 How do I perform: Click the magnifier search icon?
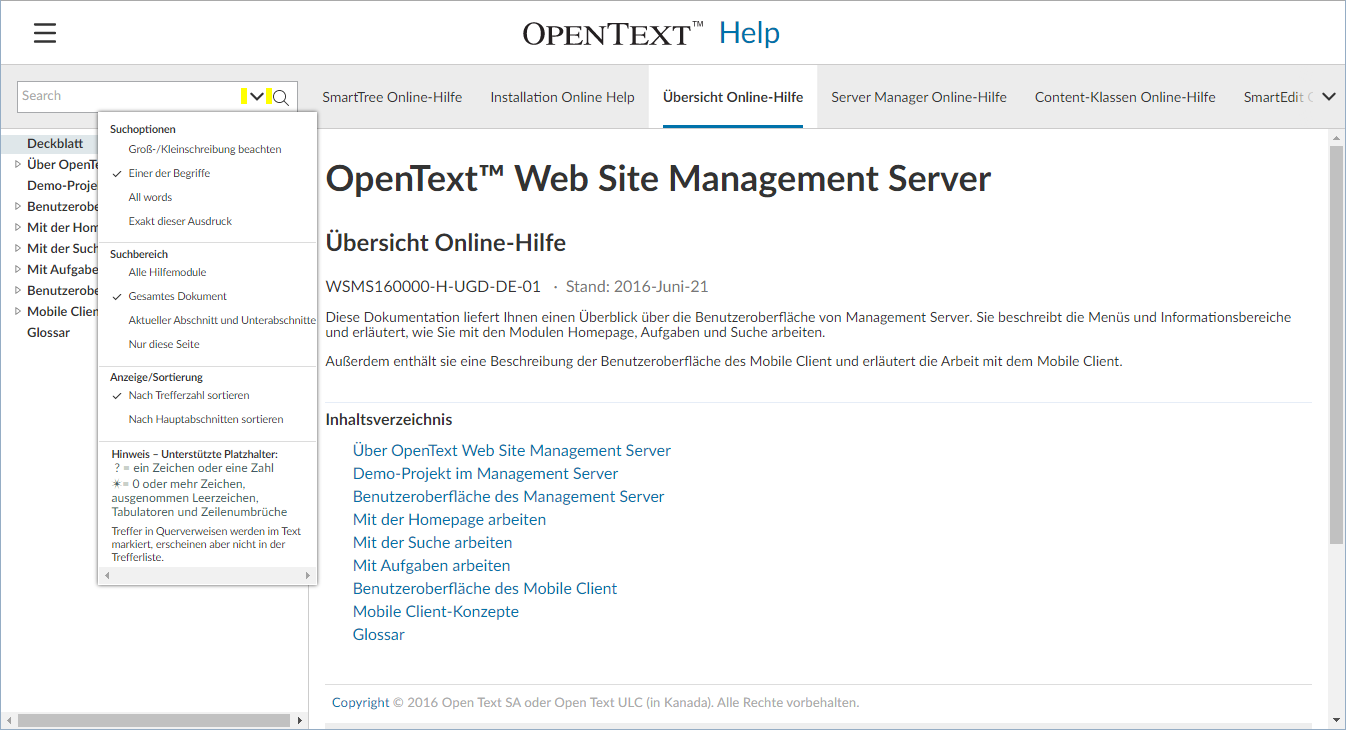[282, 97]
